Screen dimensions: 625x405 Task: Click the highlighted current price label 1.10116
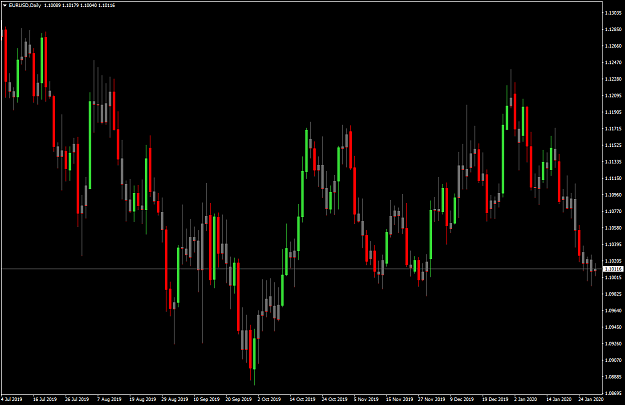point(613,269)
